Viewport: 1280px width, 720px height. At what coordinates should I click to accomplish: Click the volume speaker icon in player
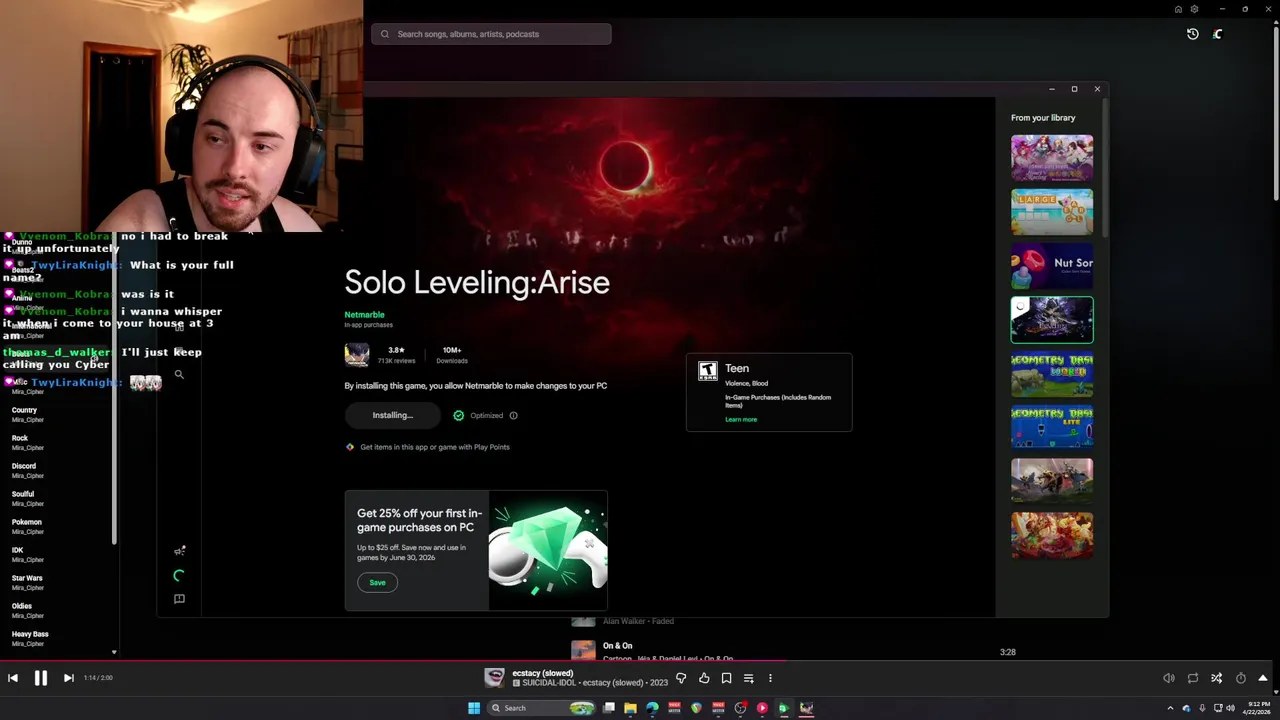pyautogui.click(x=1169, y=678)
